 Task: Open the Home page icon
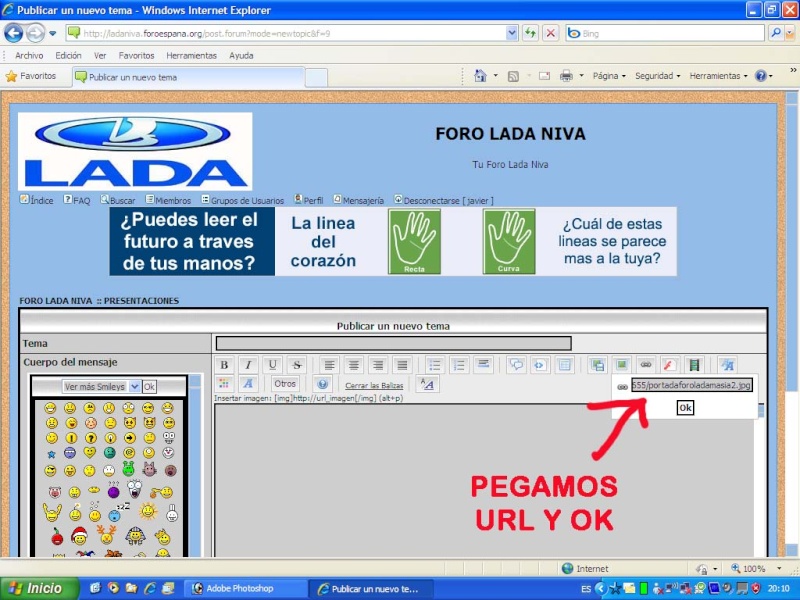click(x=480, y=76)
